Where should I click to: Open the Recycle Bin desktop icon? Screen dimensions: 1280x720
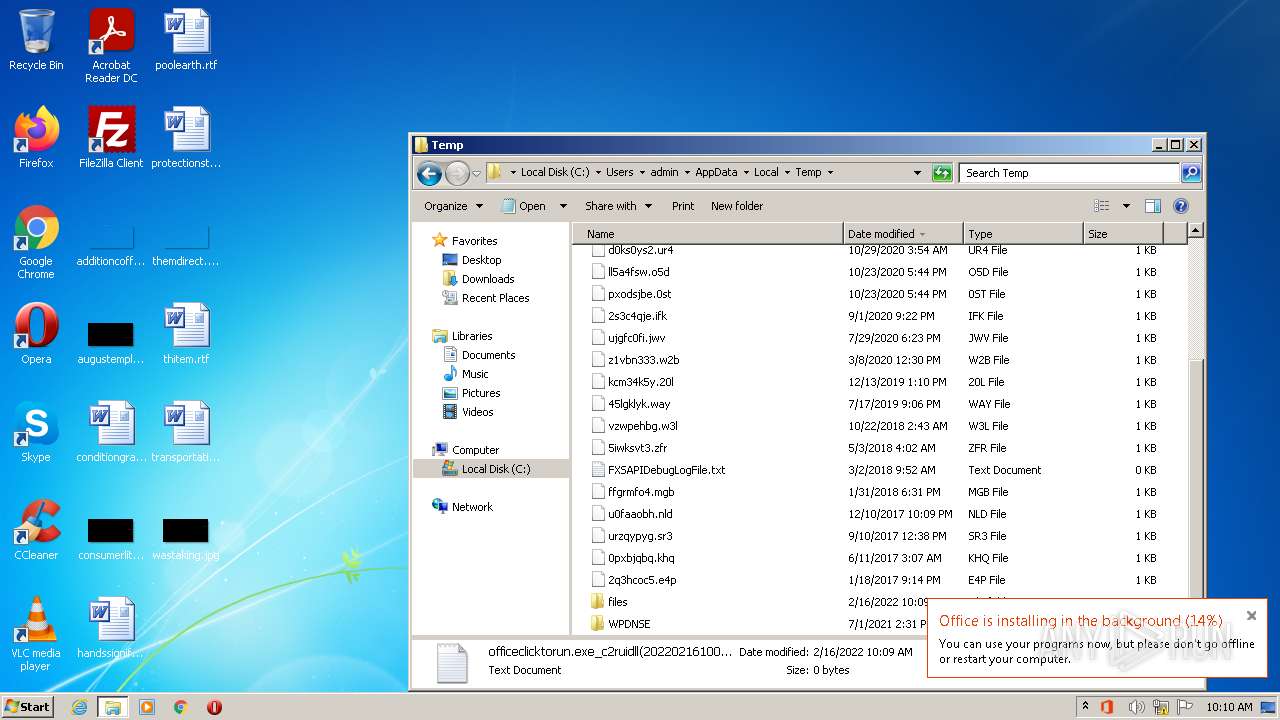(36, 40)
